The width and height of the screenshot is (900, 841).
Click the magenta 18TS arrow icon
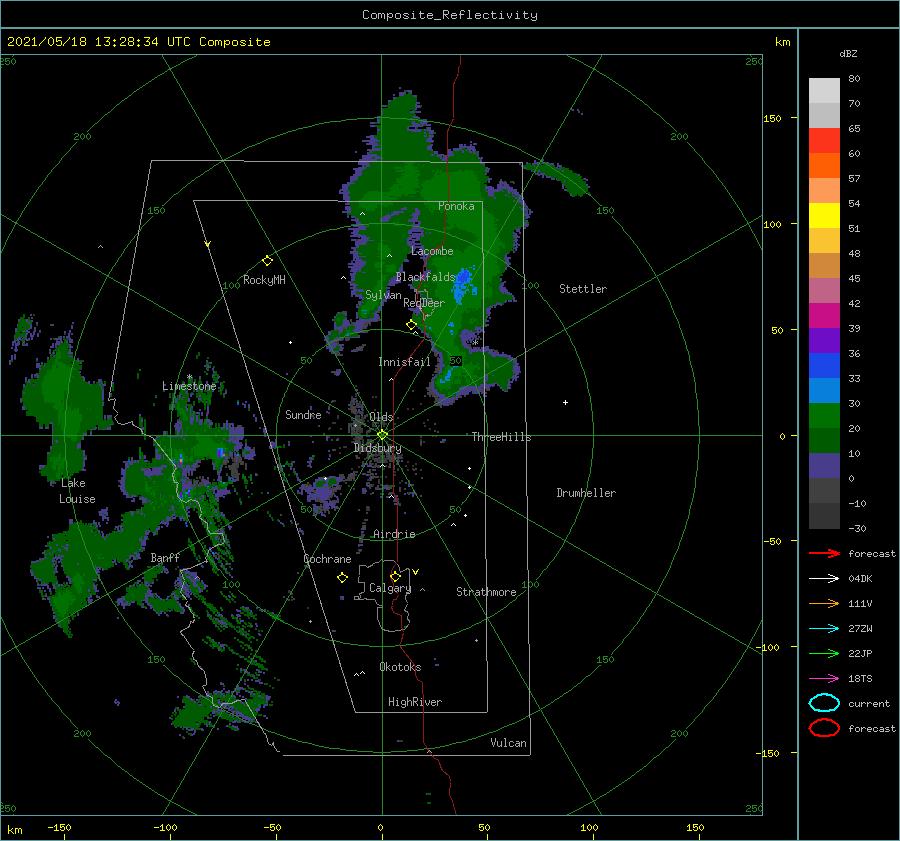point(824,679)
